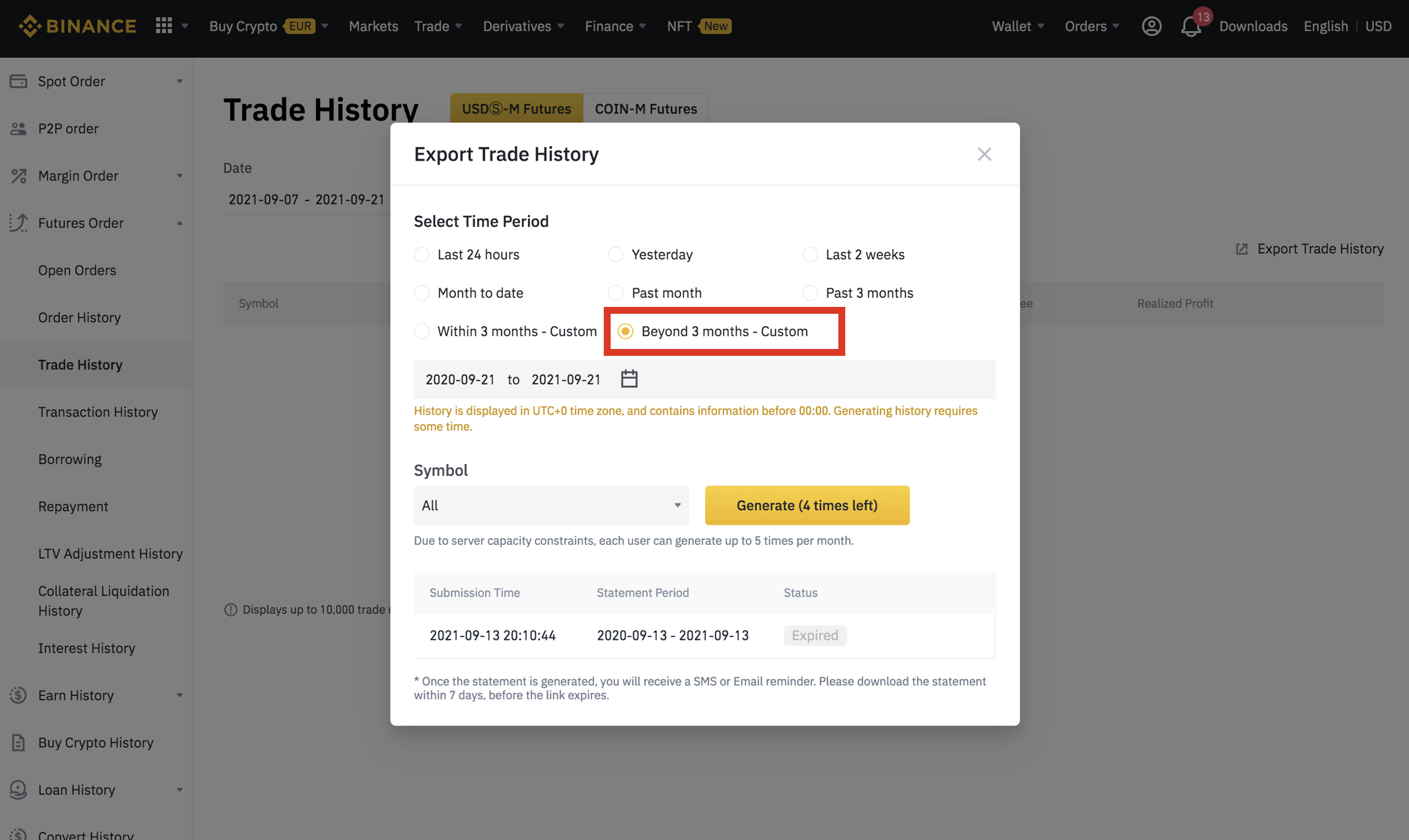
Task: Click the Spot Order card icon
Action: pyautogui.click(x=19, y=81)
